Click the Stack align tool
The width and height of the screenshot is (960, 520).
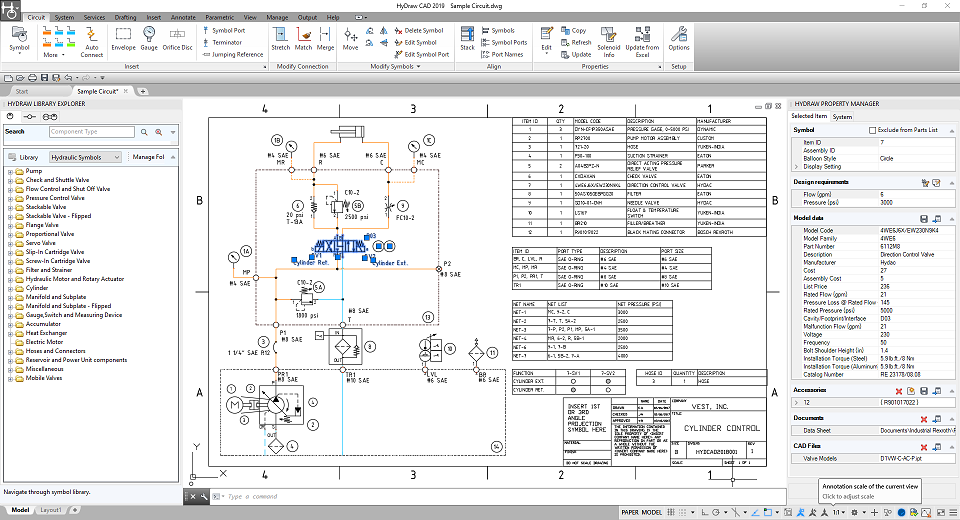click(467, 39)
